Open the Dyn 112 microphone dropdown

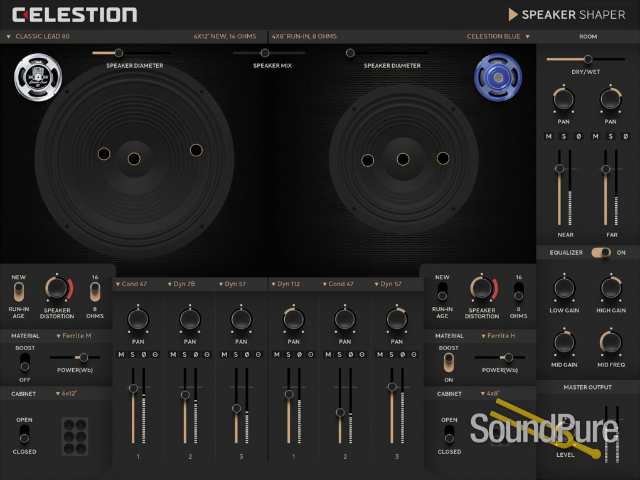pyautogui.click(x=288, y=284)
